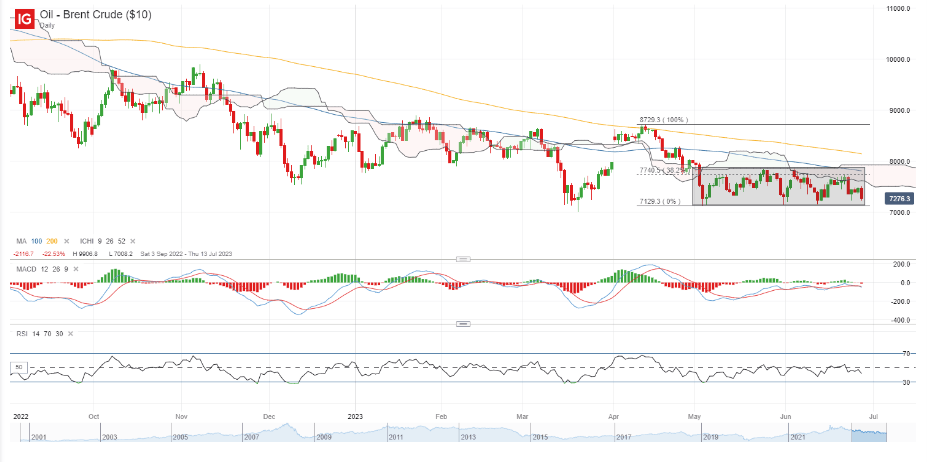The width and height of the screenshot is (927, 462).
Task: Select the 8729.3 (100%) Fibonacci label
Action: tap(663, 120)
